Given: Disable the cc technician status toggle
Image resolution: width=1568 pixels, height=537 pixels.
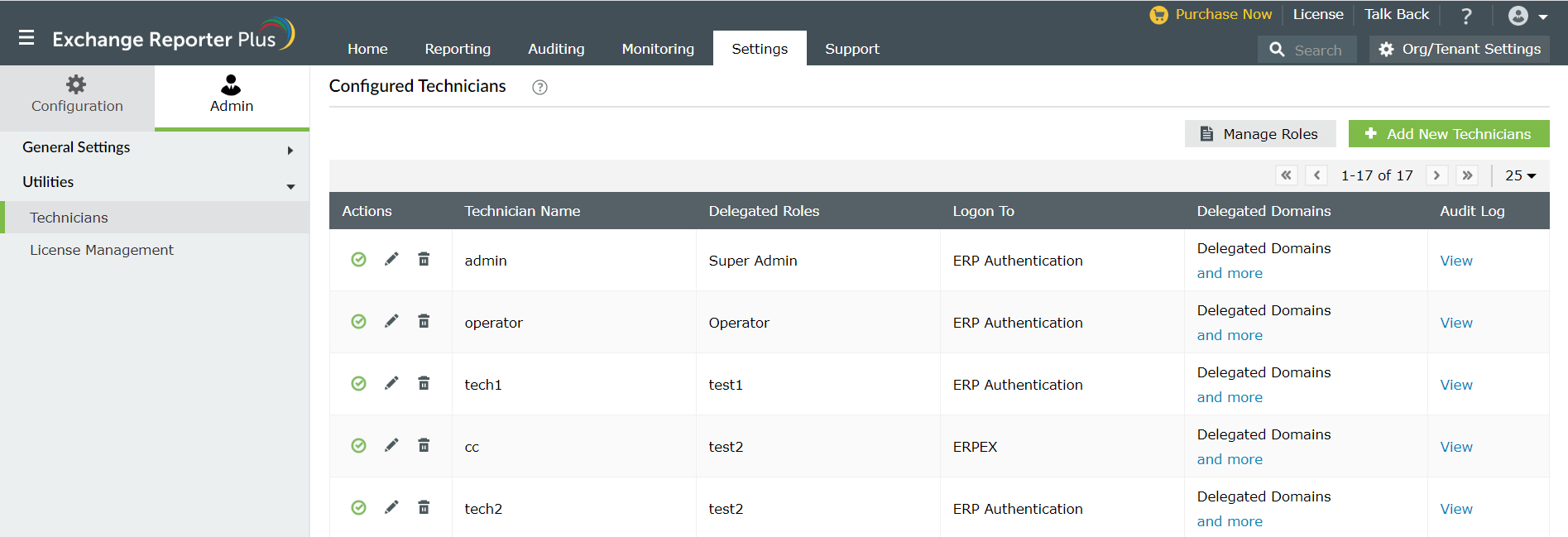Looking at the screenshot, I should (x=358, y=446).
